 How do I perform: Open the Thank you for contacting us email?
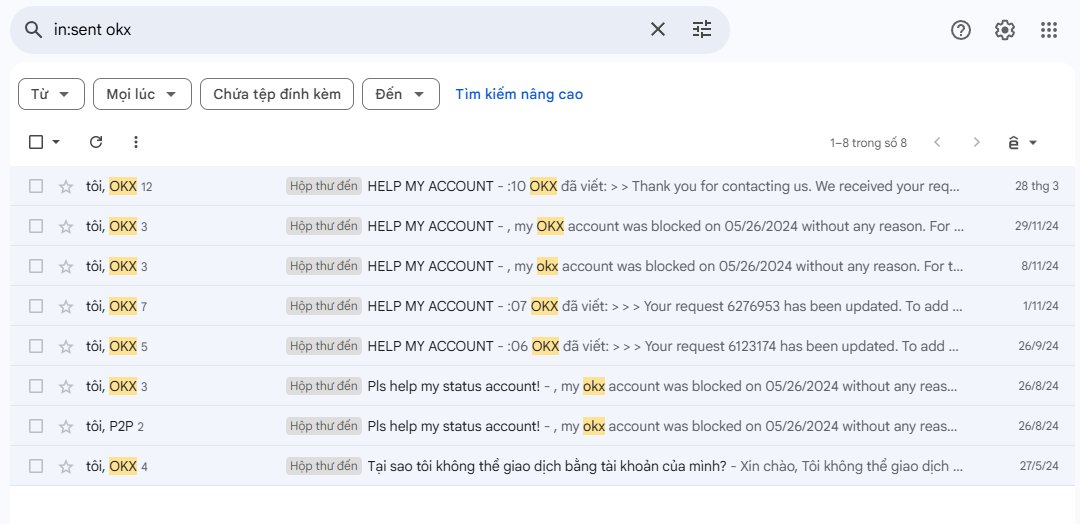[542, 186]
